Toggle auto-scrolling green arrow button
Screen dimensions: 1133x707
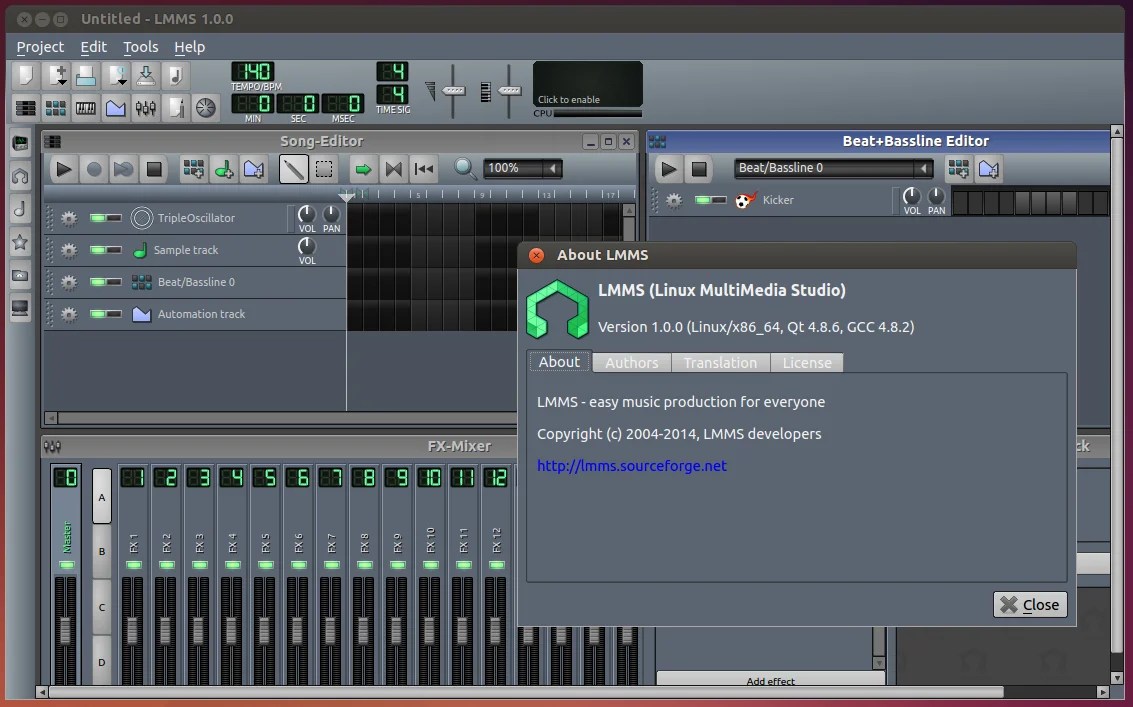click(x=363, y=169)
